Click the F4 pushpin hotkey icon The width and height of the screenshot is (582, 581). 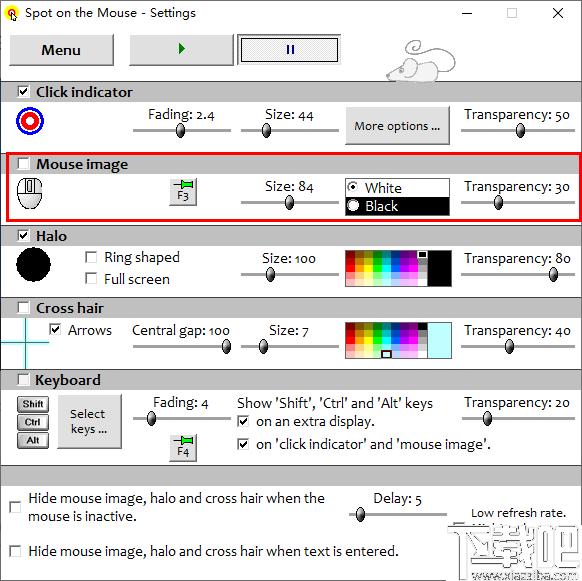point(183,448)
